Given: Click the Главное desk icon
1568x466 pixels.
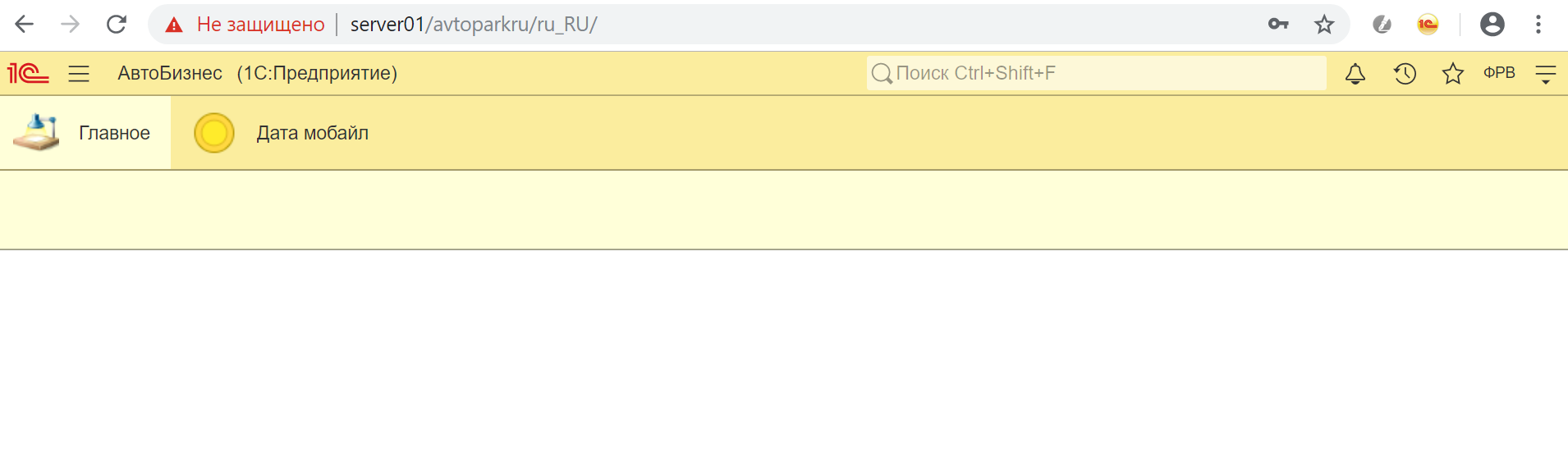Looking at the screenshot, I should (36, 132).
